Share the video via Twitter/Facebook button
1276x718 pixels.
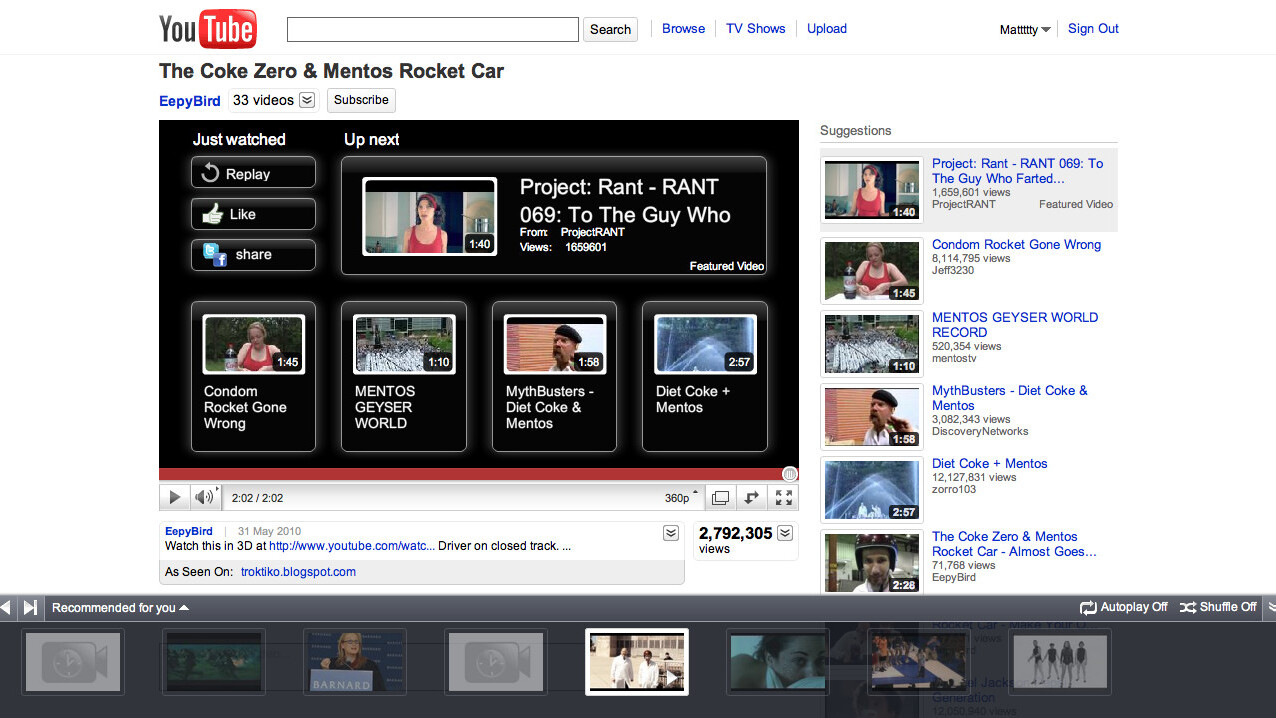(253, 255)
